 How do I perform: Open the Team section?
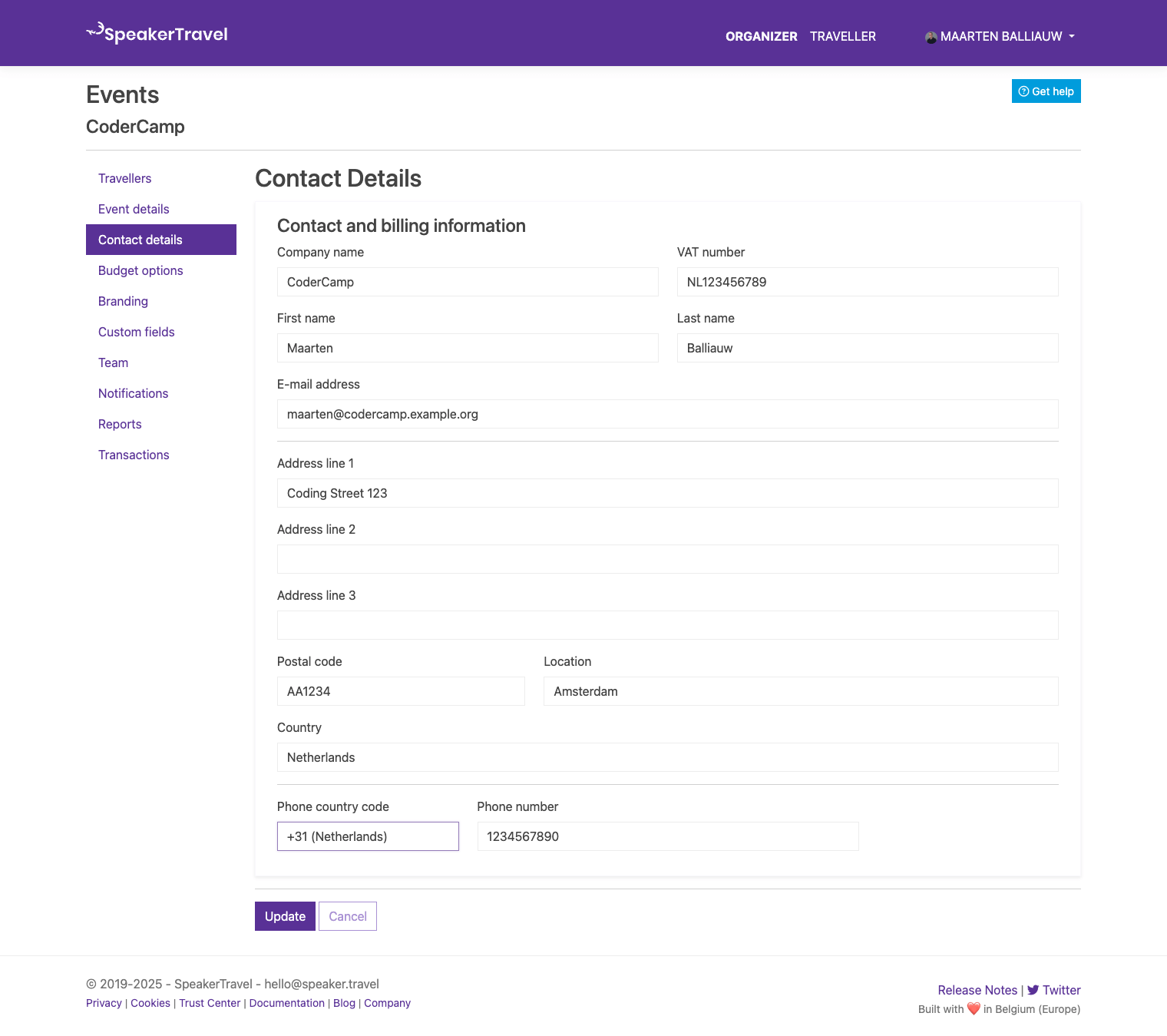tap(161, 362)
